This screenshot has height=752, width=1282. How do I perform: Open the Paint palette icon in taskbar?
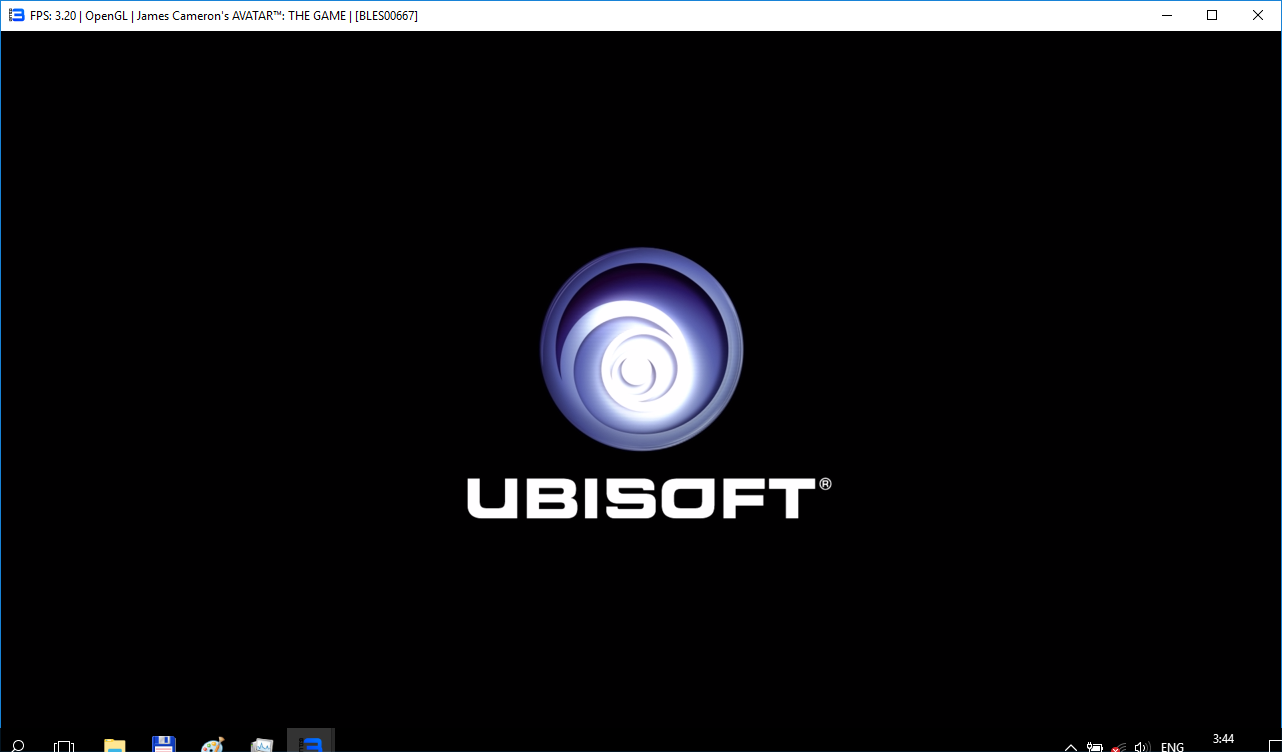(212, 745)
